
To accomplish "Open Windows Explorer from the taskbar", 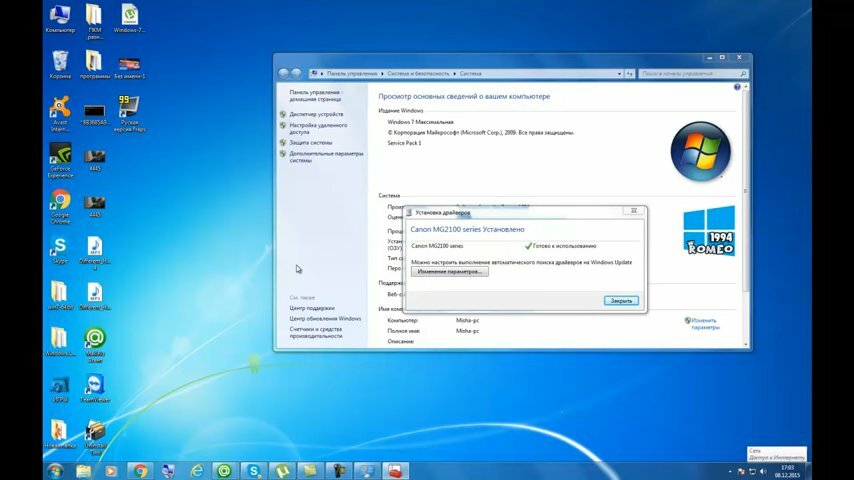I will 83,471.
